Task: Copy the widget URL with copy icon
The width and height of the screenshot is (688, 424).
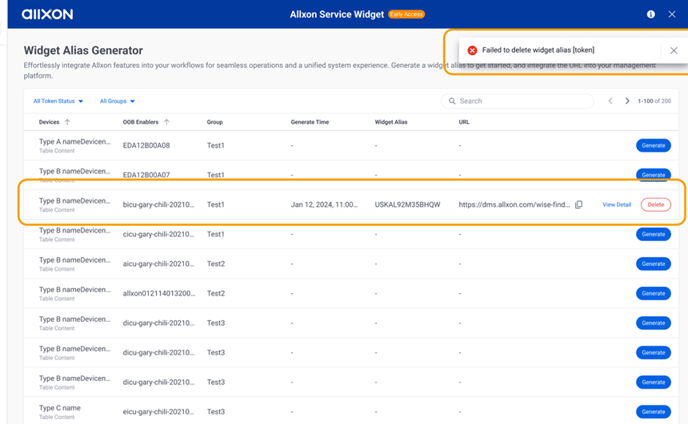Action: (x=579, y=205)
